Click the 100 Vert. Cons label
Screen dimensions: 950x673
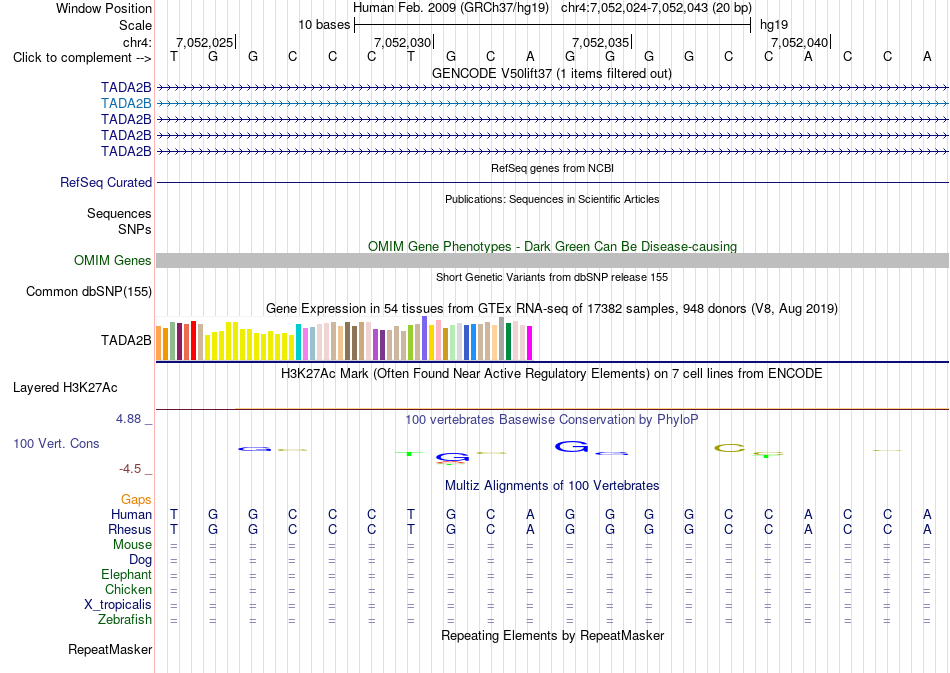click(x=56, y=443)
